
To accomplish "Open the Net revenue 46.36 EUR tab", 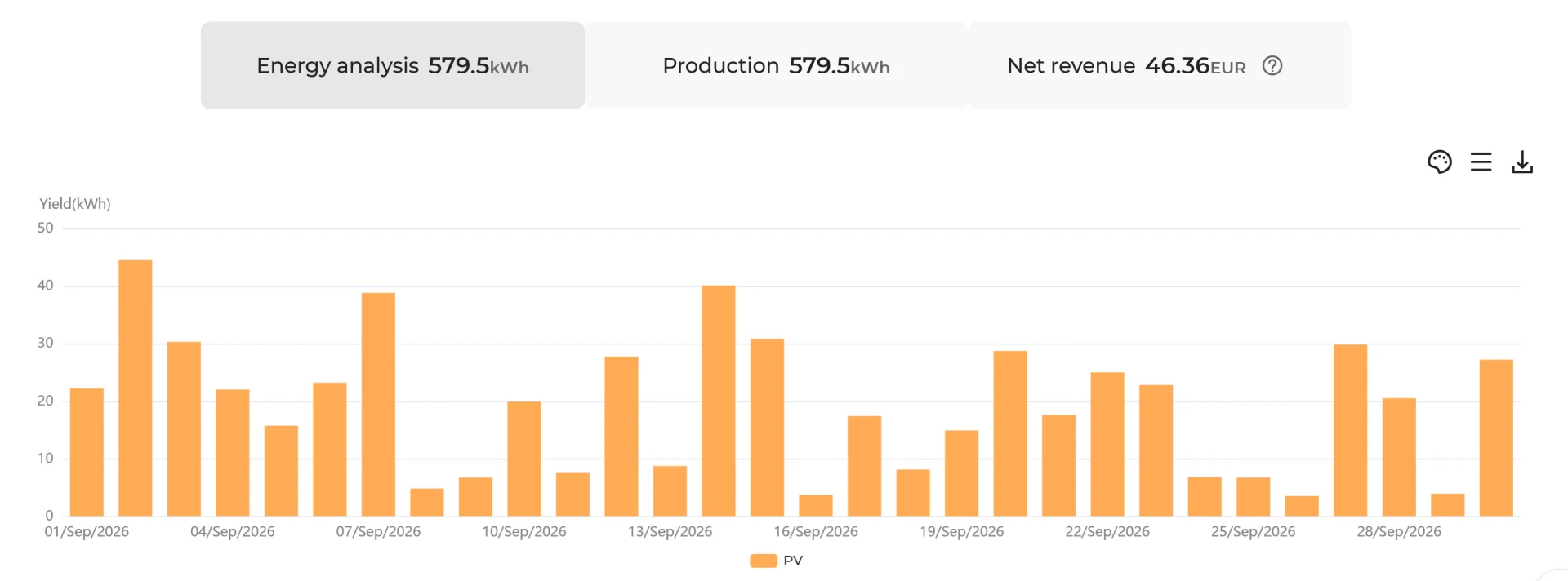I will tap(1160, 65).
